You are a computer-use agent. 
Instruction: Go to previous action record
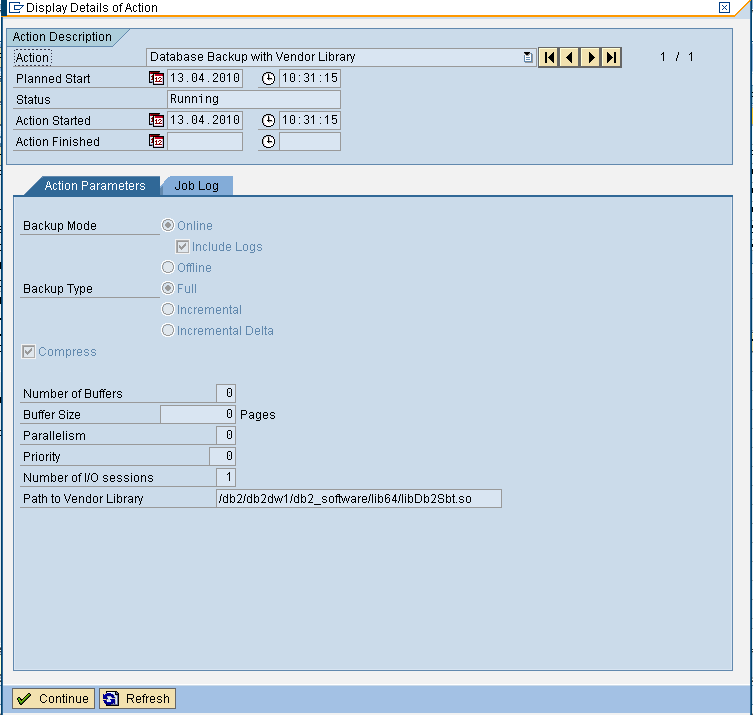(570, 58)
